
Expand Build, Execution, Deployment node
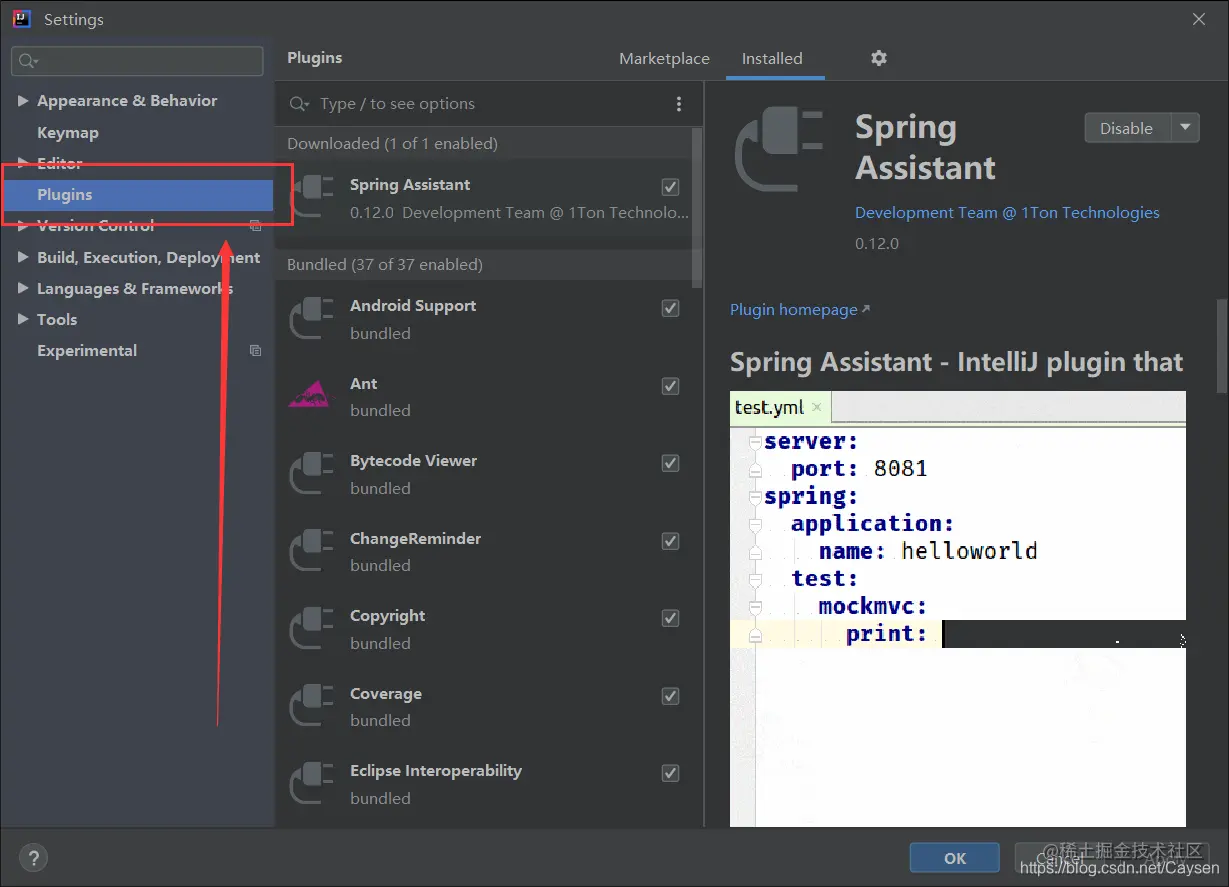pos(23,257)
